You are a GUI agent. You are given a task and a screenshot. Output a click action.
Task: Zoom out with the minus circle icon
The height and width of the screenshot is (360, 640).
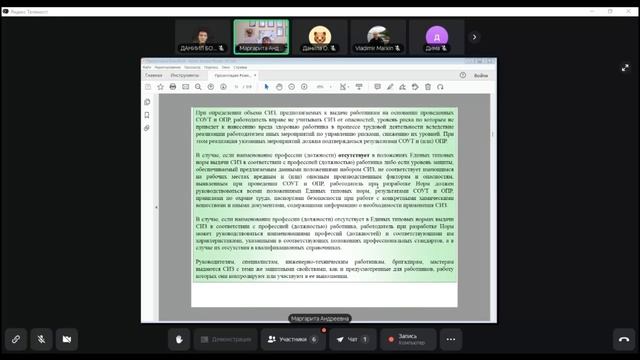coord(291,87)
